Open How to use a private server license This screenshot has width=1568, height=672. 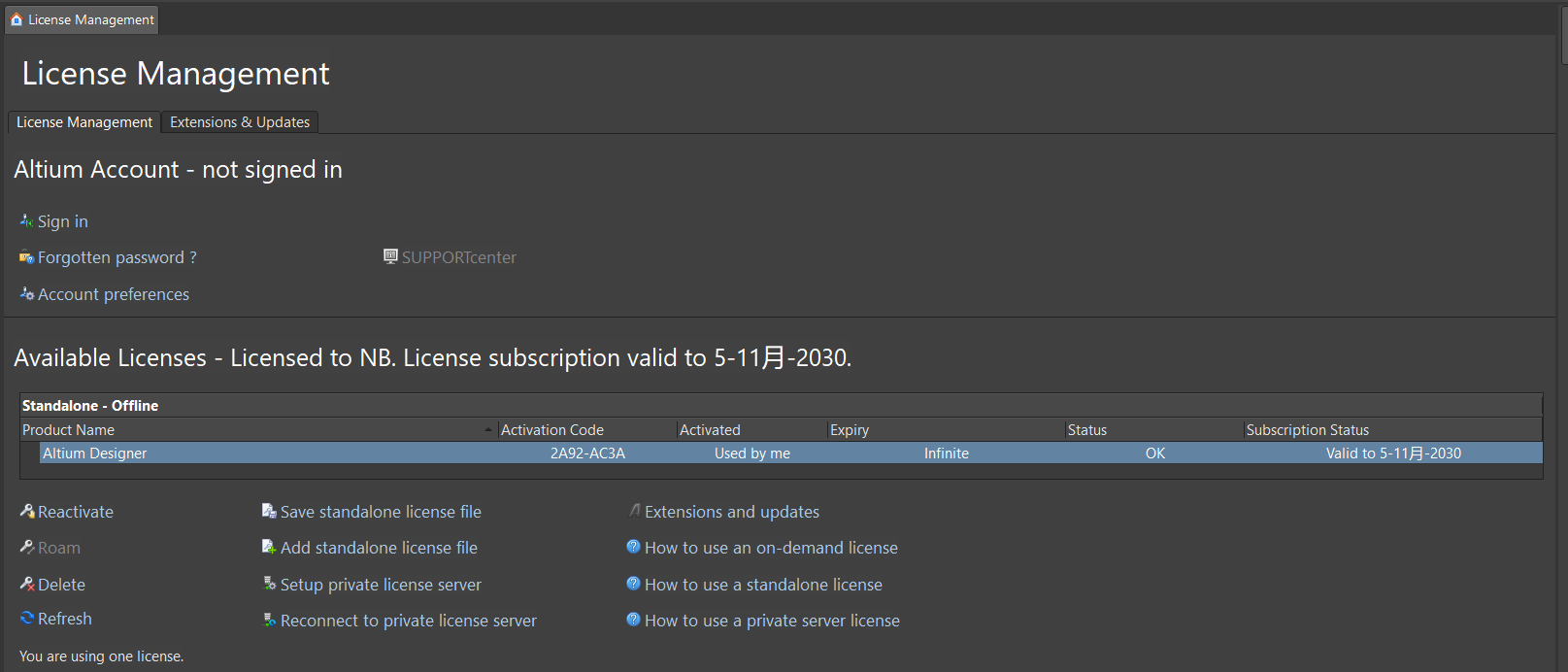coord(772,621)
